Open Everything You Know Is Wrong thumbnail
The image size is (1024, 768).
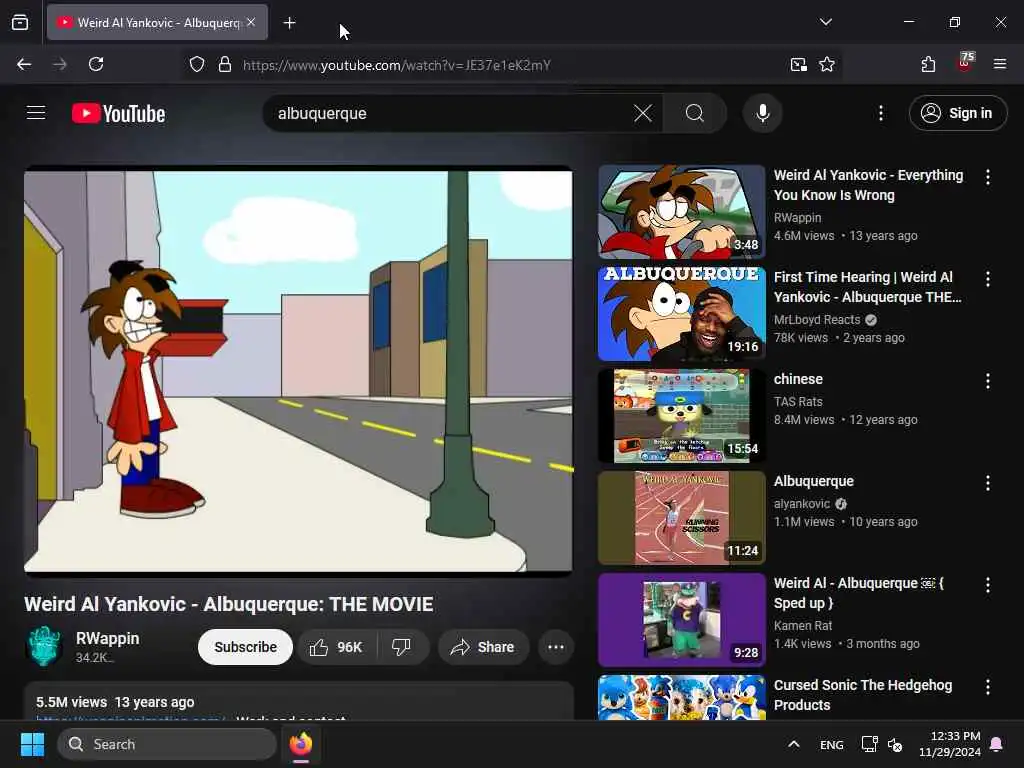click(681, 212)
